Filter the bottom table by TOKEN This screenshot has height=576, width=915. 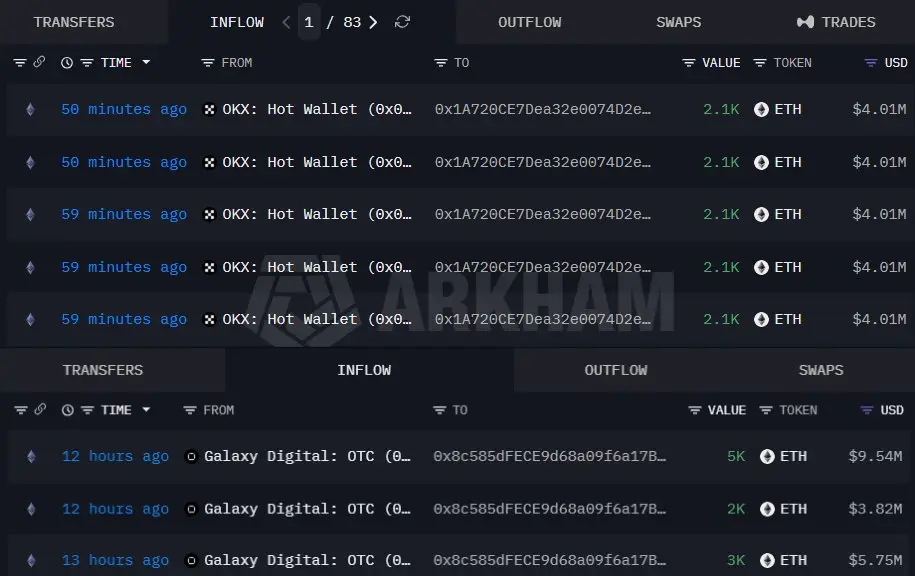point(766,410)
